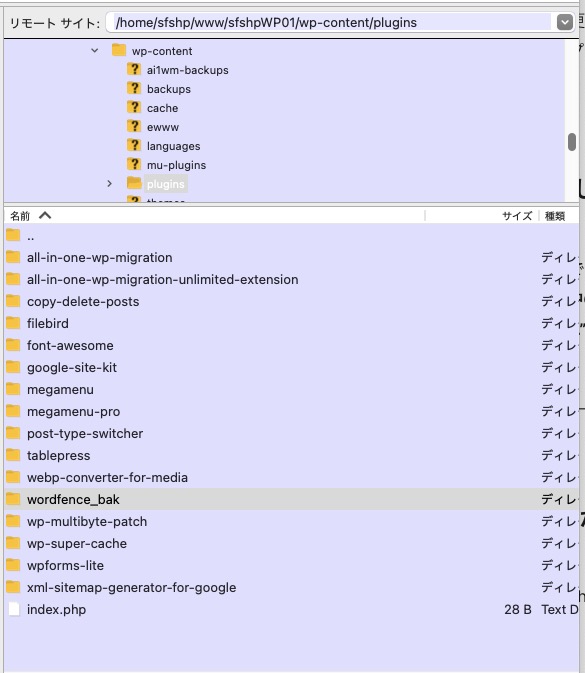
Task: Collapse the wp-content tree node
Action: (x=95, y=51)
